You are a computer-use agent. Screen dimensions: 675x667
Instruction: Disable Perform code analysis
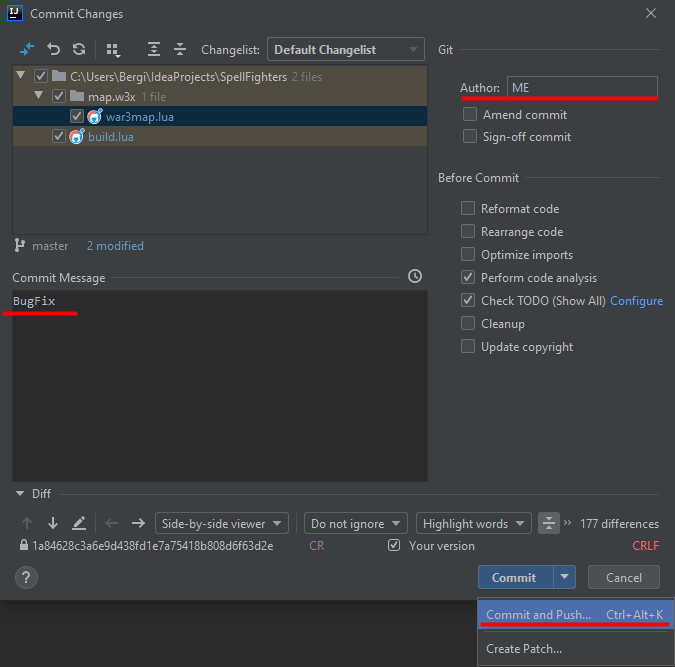468,277
